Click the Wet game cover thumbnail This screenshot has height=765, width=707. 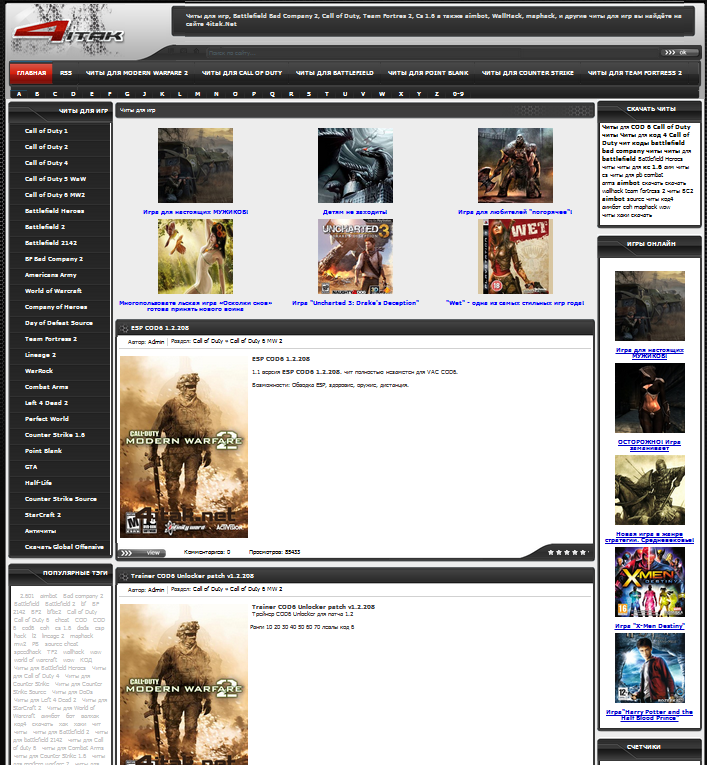[x=515, y=257]
